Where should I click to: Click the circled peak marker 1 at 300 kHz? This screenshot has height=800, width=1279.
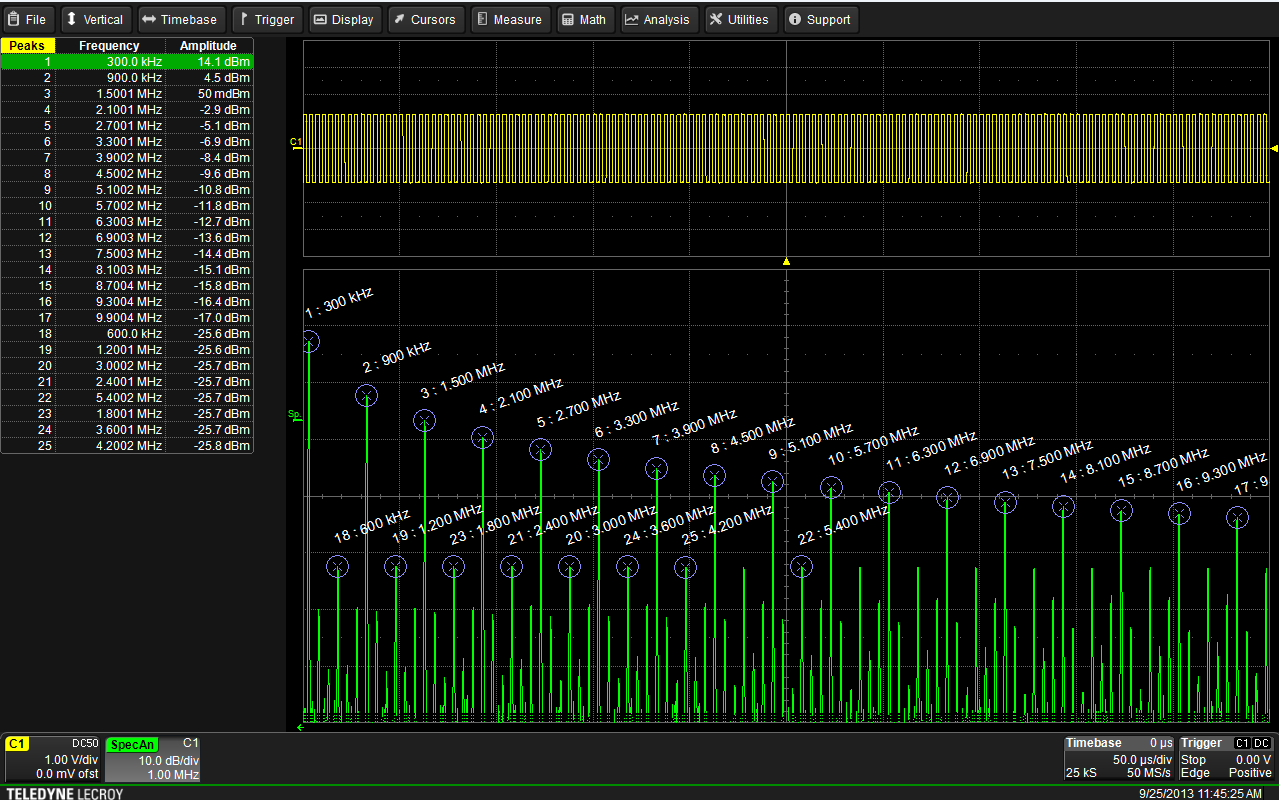pyautogui.click(x=309, y=342)
